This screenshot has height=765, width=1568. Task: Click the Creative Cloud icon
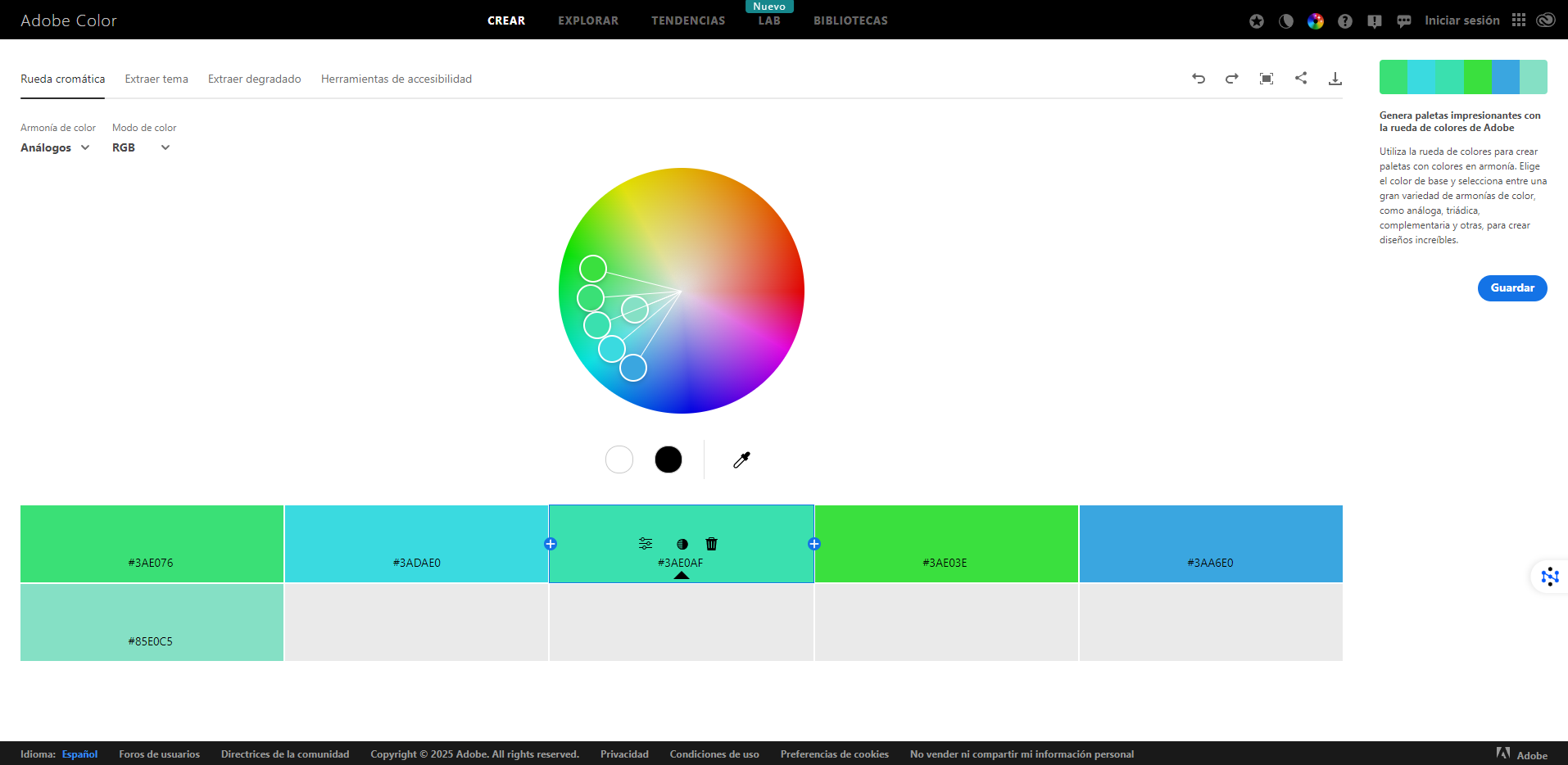(x=1546, y=20)
